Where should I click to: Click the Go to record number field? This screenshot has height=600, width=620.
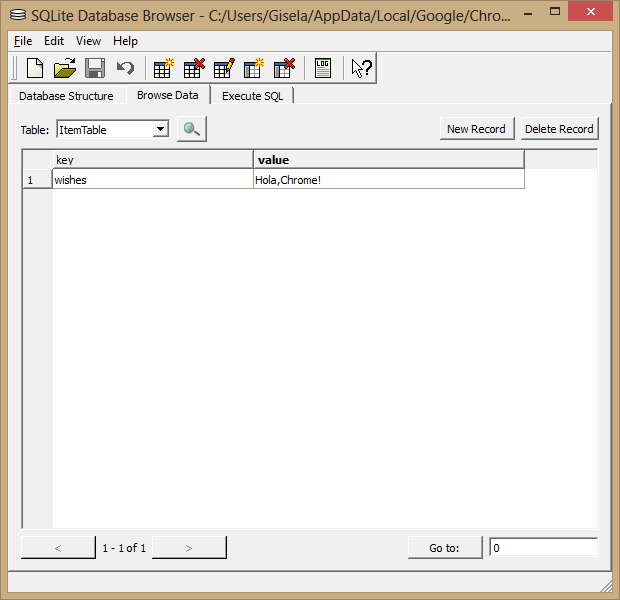tap(543, 548)
